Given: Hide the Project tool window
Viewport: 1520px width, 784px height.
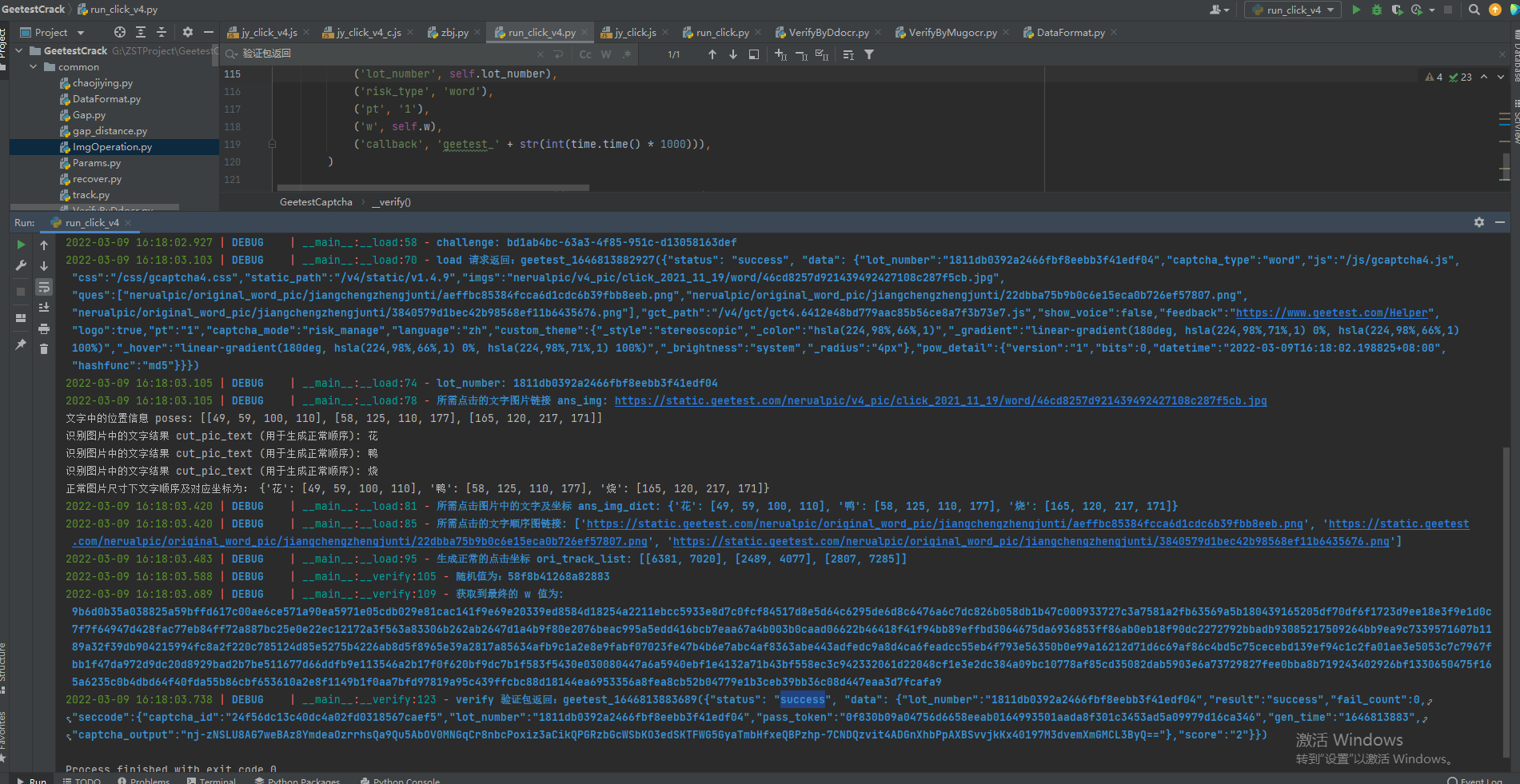Looking at the screenshot, I should click(x=209, y=32).
